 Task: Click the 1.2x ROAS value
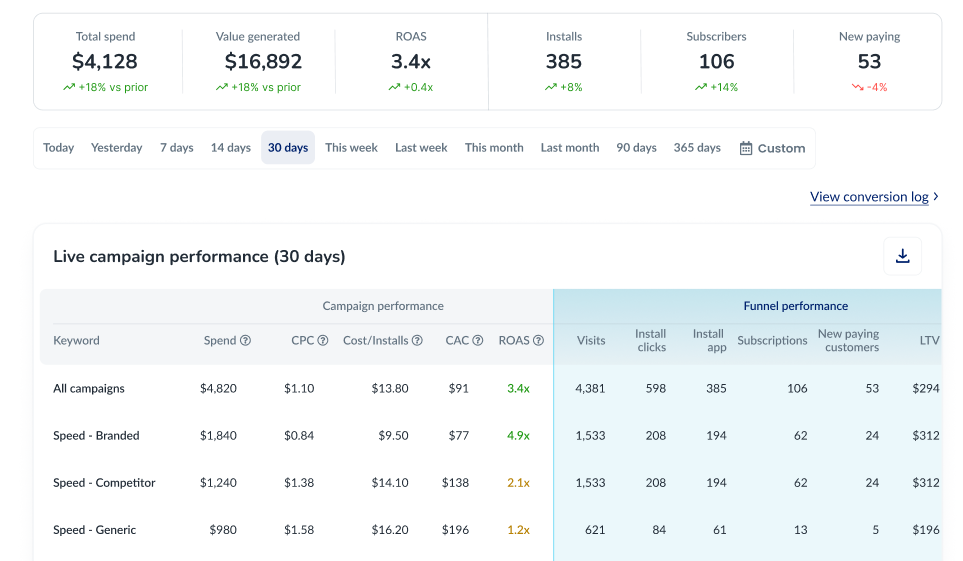coord(518,530)
